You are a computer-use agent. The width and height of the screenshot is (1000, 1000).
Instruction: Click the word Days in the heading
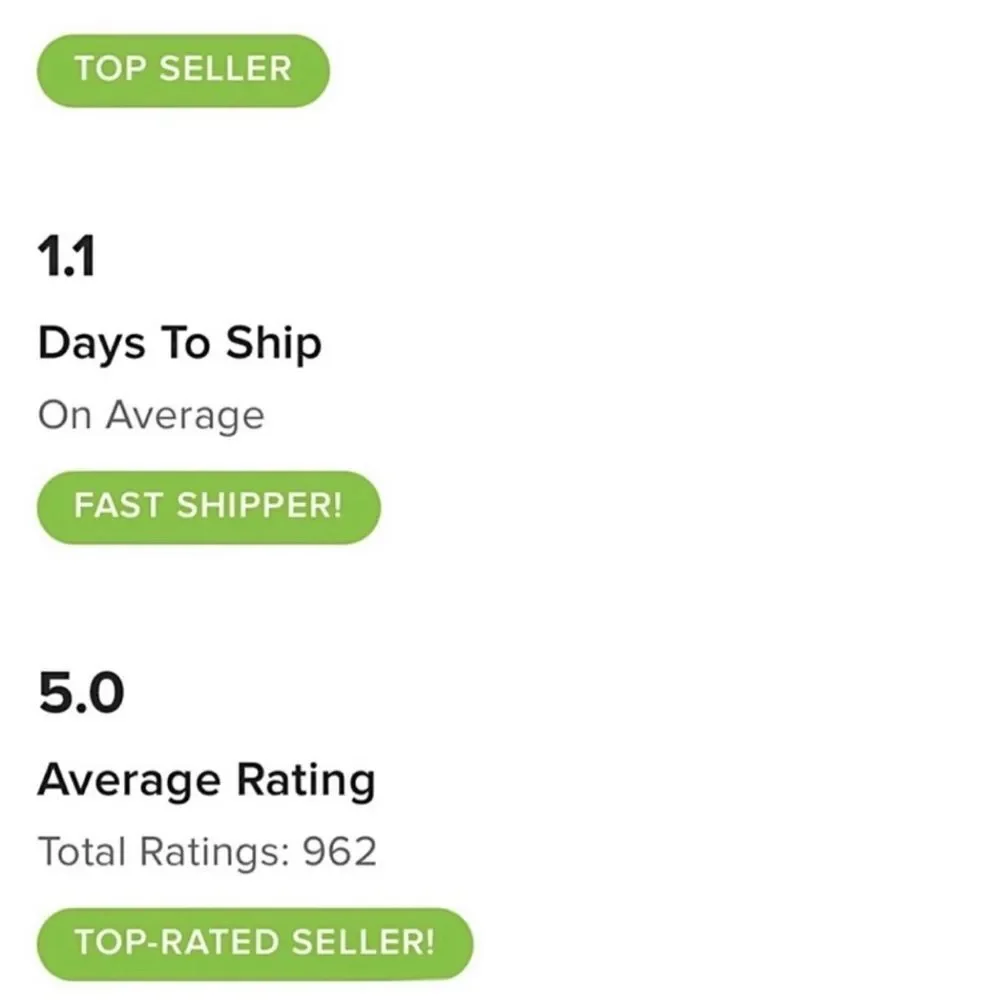point(91,344)
